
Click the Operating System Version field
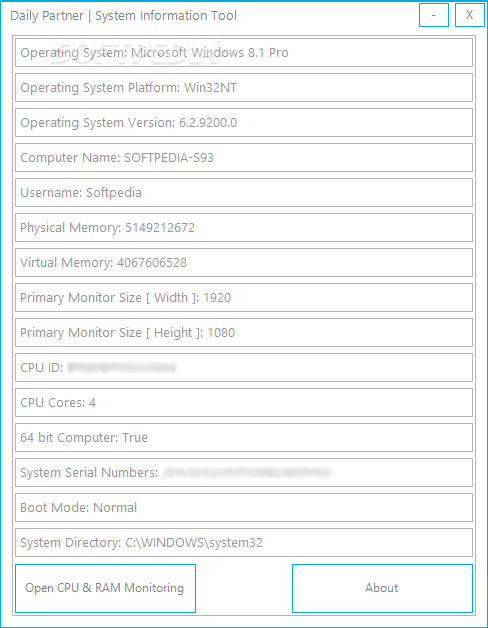pyautogui.click(x=244, y=123)
